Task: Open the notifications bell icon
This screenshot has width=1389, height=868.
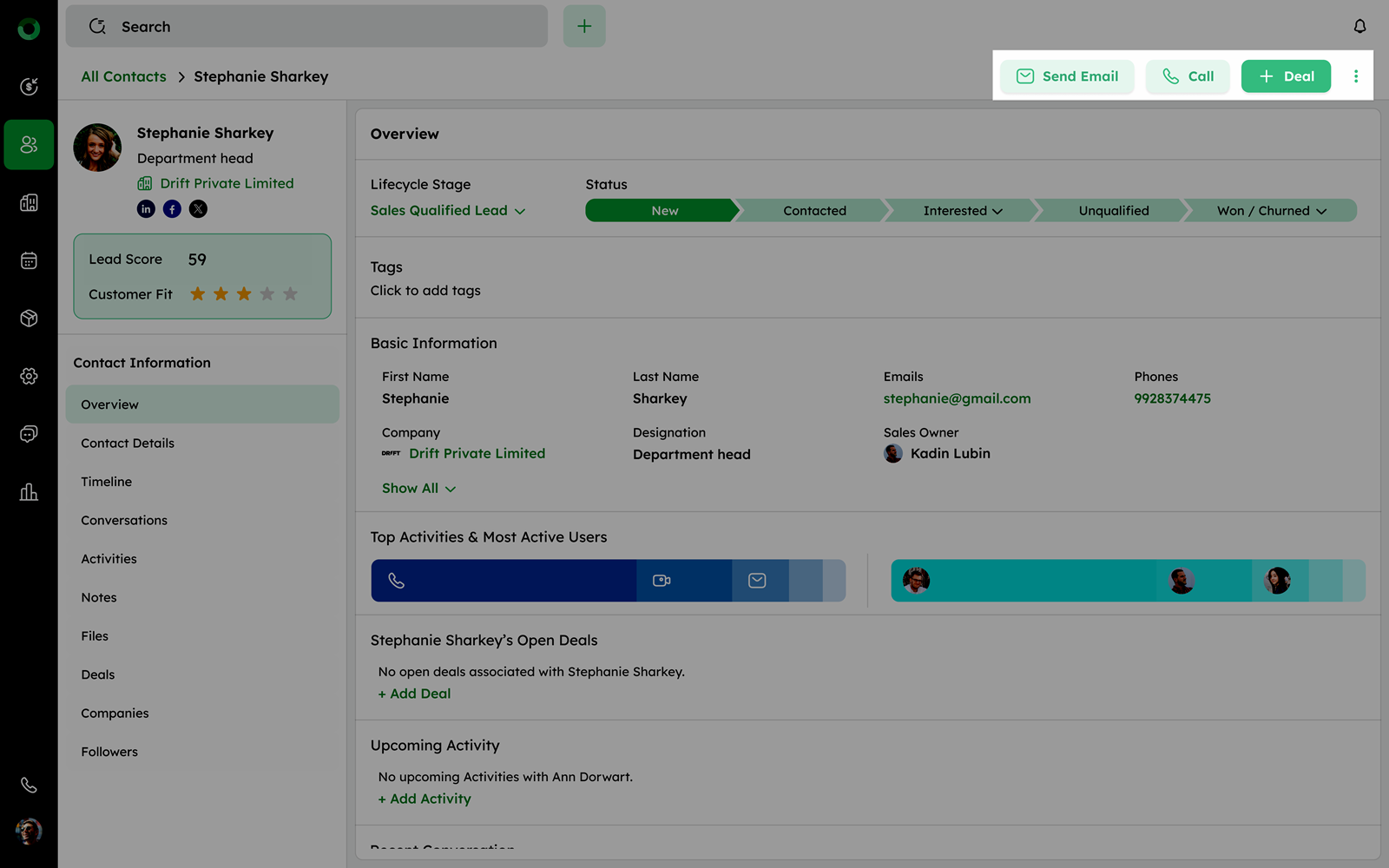Action: pos(1359,26)
